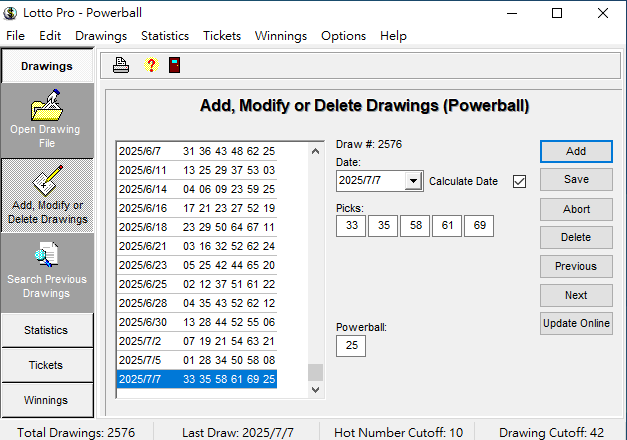Select the Statistics sidebar tab
The height and width of the screenshot is (440, 627).
tap(46, 330)
